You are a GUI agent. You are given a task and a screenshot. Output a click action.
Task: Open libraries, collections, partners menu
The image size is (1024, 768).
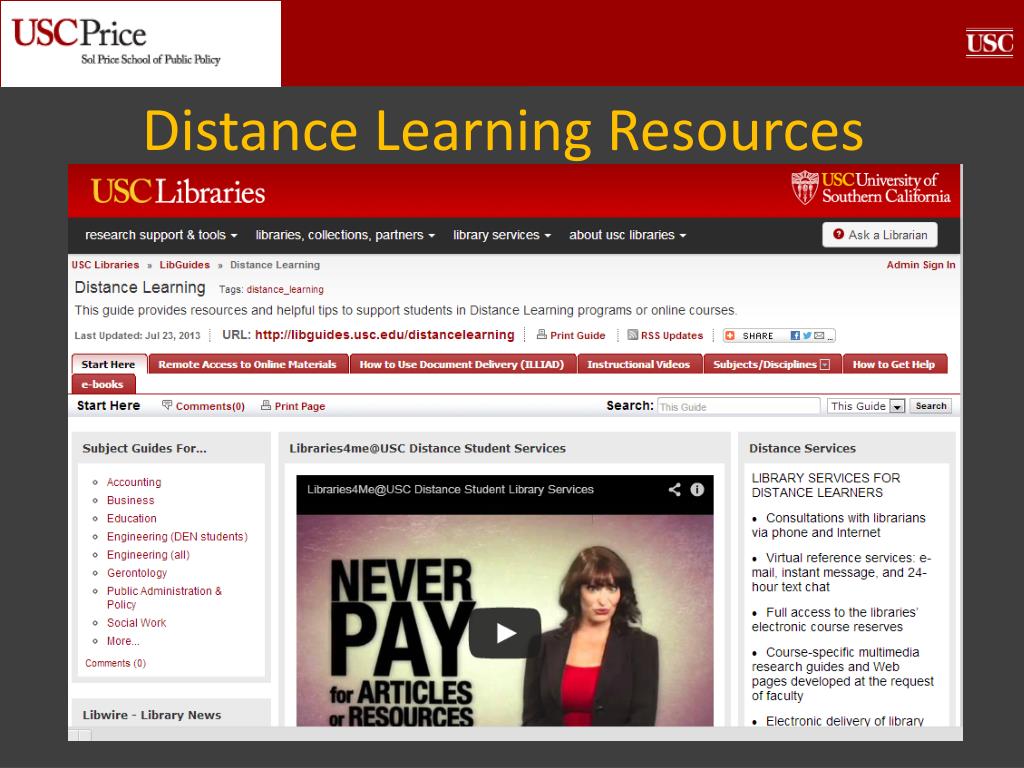click(x=345, y=235)
